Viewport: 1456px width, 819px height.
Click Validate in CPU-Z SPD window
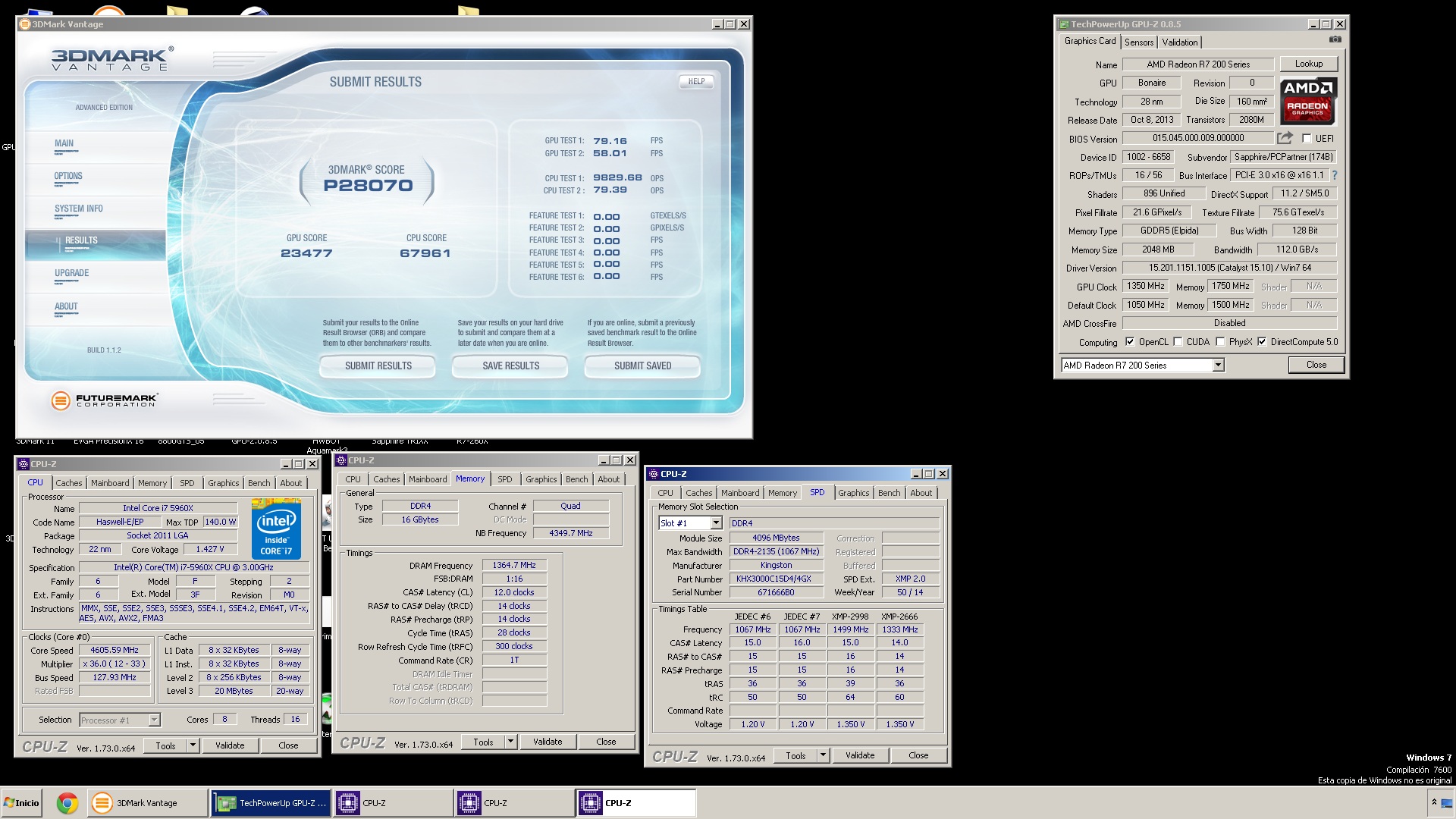(860, 755)
